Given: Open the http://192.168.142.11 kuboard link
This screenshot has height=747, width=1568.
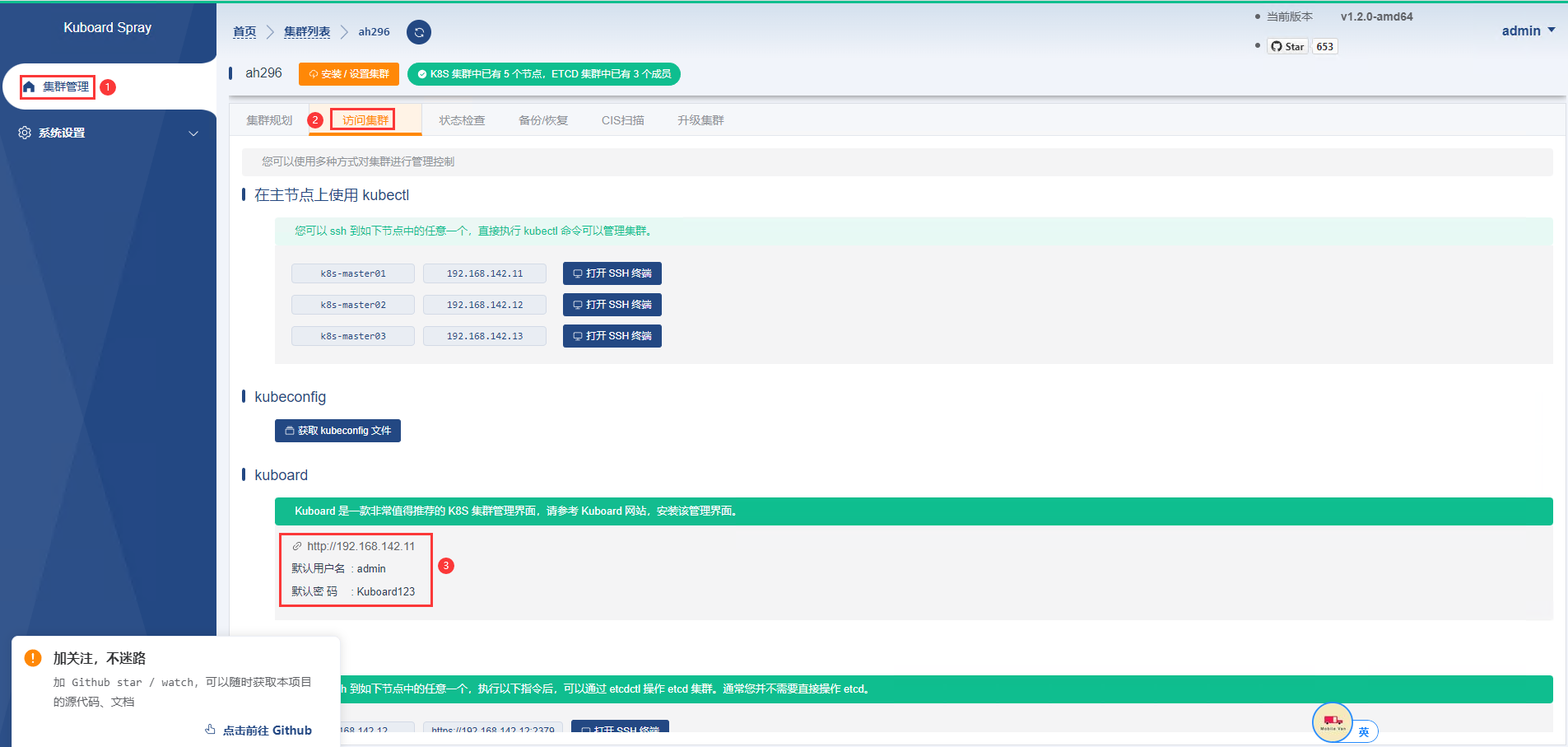Looking at the screenshot, I should 361,546.
